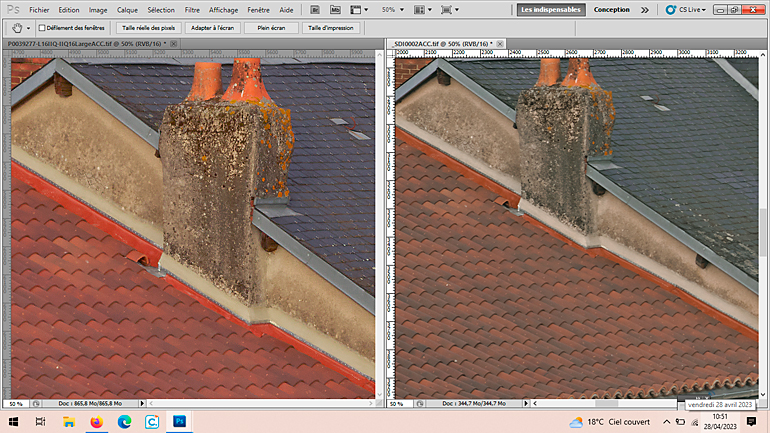Close the _SDI0002ACC.tif document tab
The height and width of the screenshot is (433, 770).
(500, 44)
